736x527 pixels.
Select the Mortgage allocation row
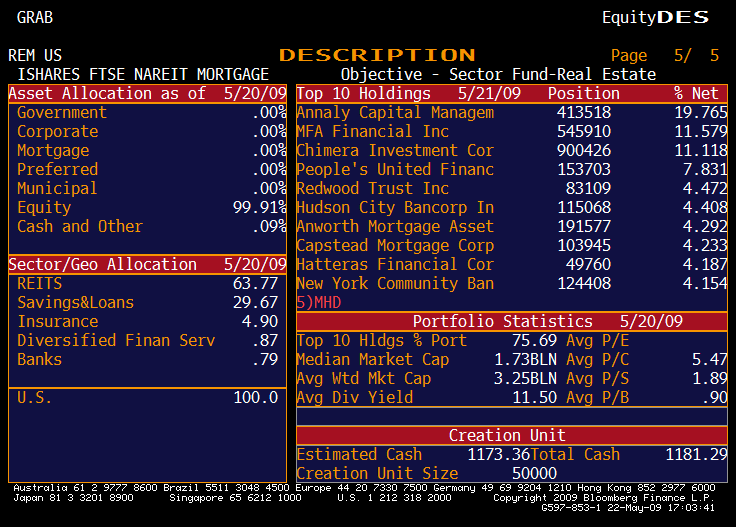click(x=147, y=151)
